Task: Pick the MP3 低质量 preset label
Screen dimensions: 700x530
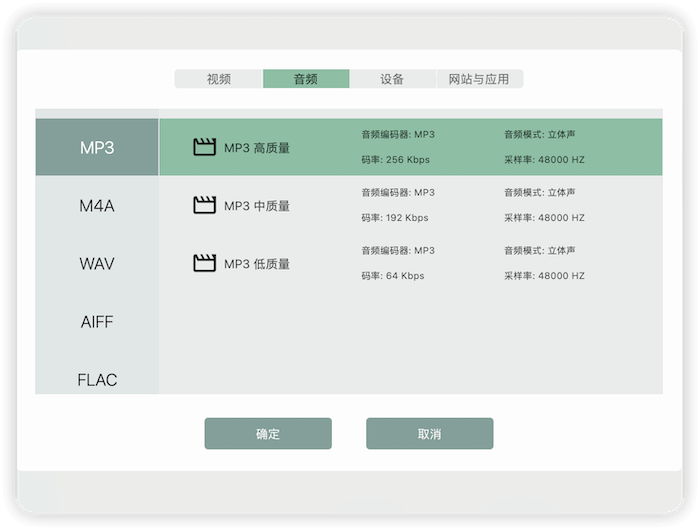Action: [x=257, y=264]
